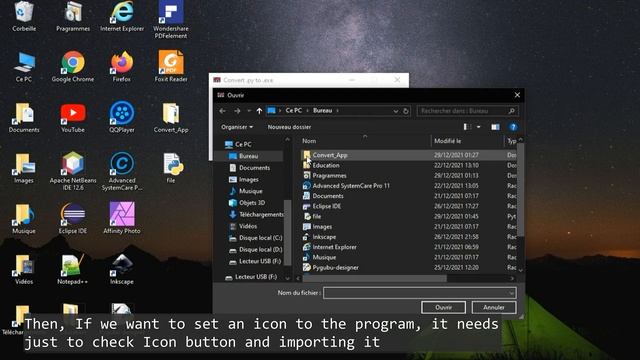
Task: Select Disque local (D:) in tree
Action: pyautogui.click(x=260, y=249)
